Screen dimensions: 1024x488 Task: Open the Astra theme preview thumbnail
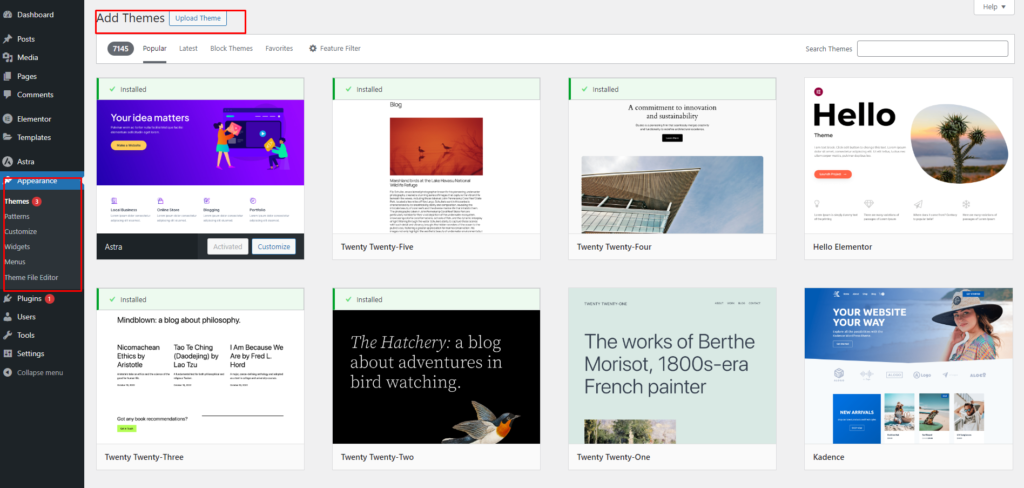point(200,167)
